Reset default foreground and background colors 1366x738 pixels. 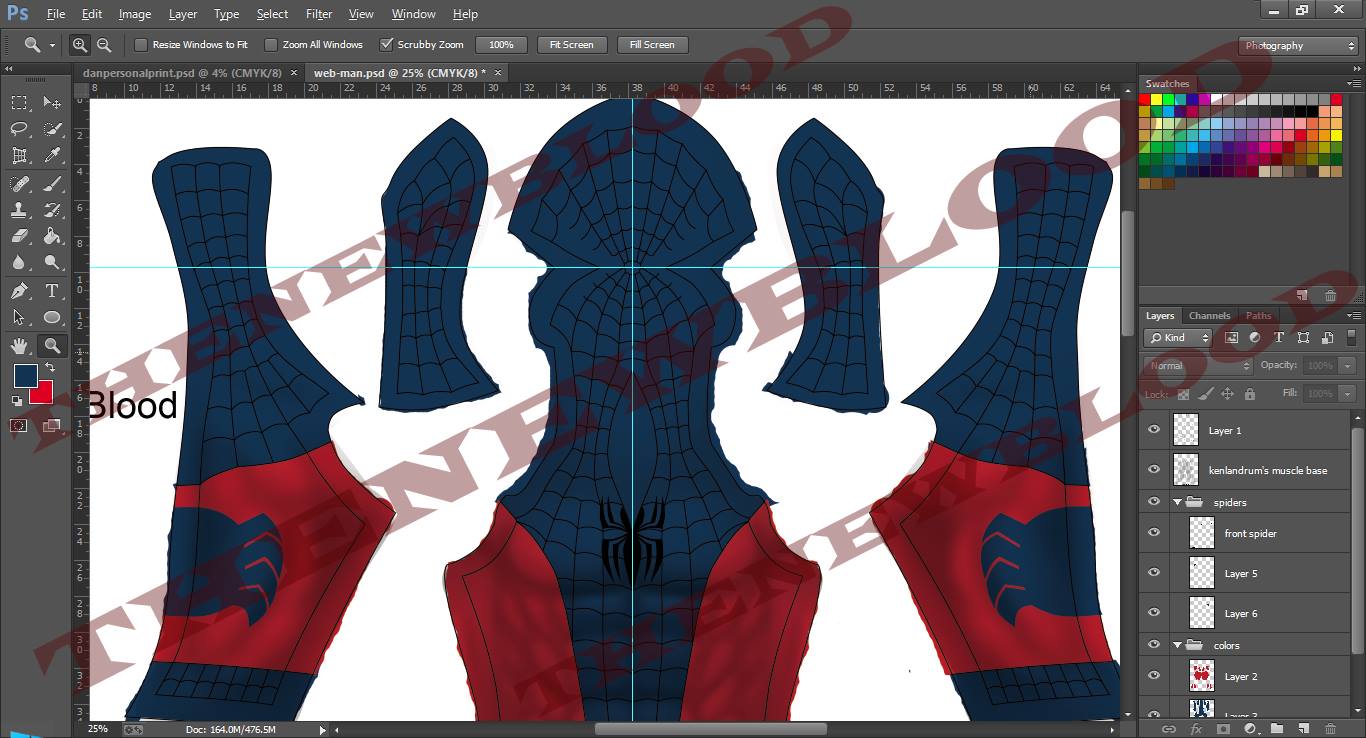tap(17, 400)
